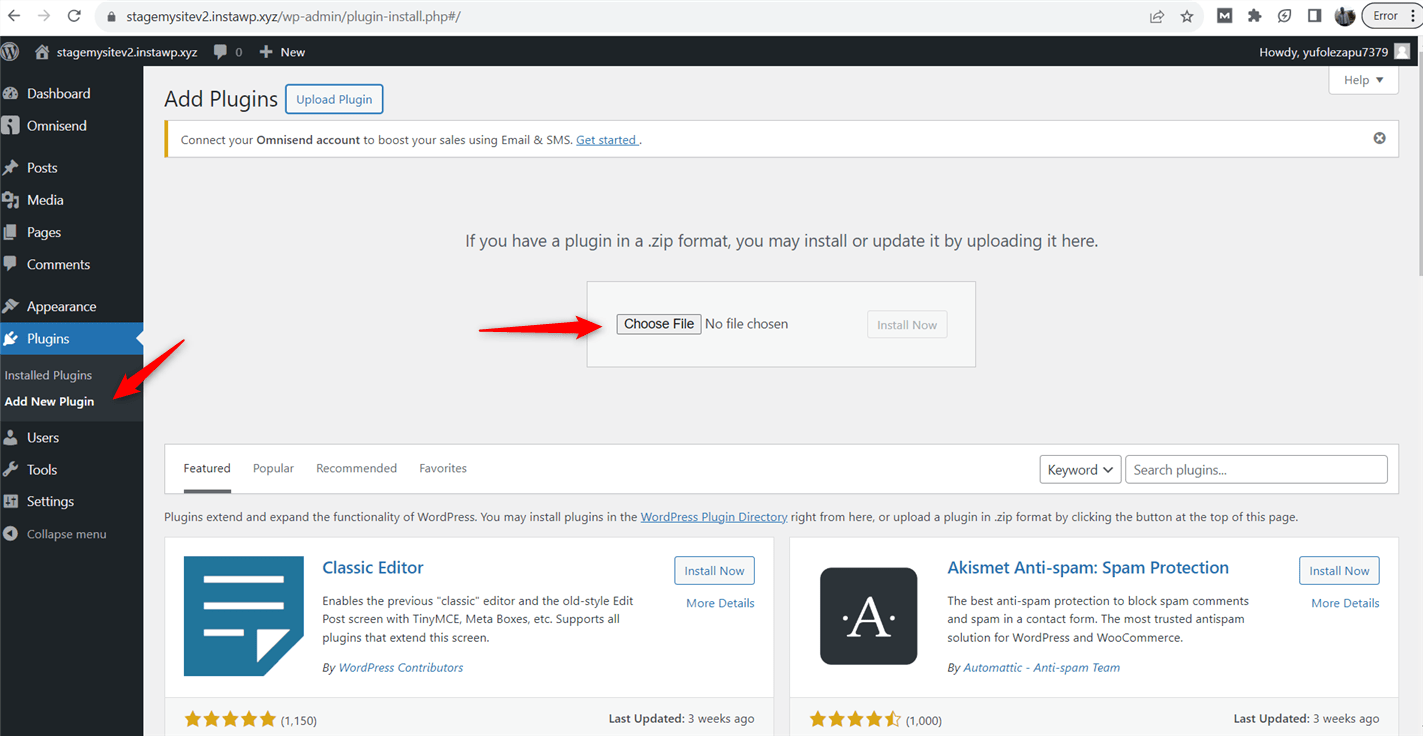Install the Akismet Anti-spam plugin
Image resolution: width=1423 pixels, height=736 pixels.
pyautogui.click(x=1339, y=571)
